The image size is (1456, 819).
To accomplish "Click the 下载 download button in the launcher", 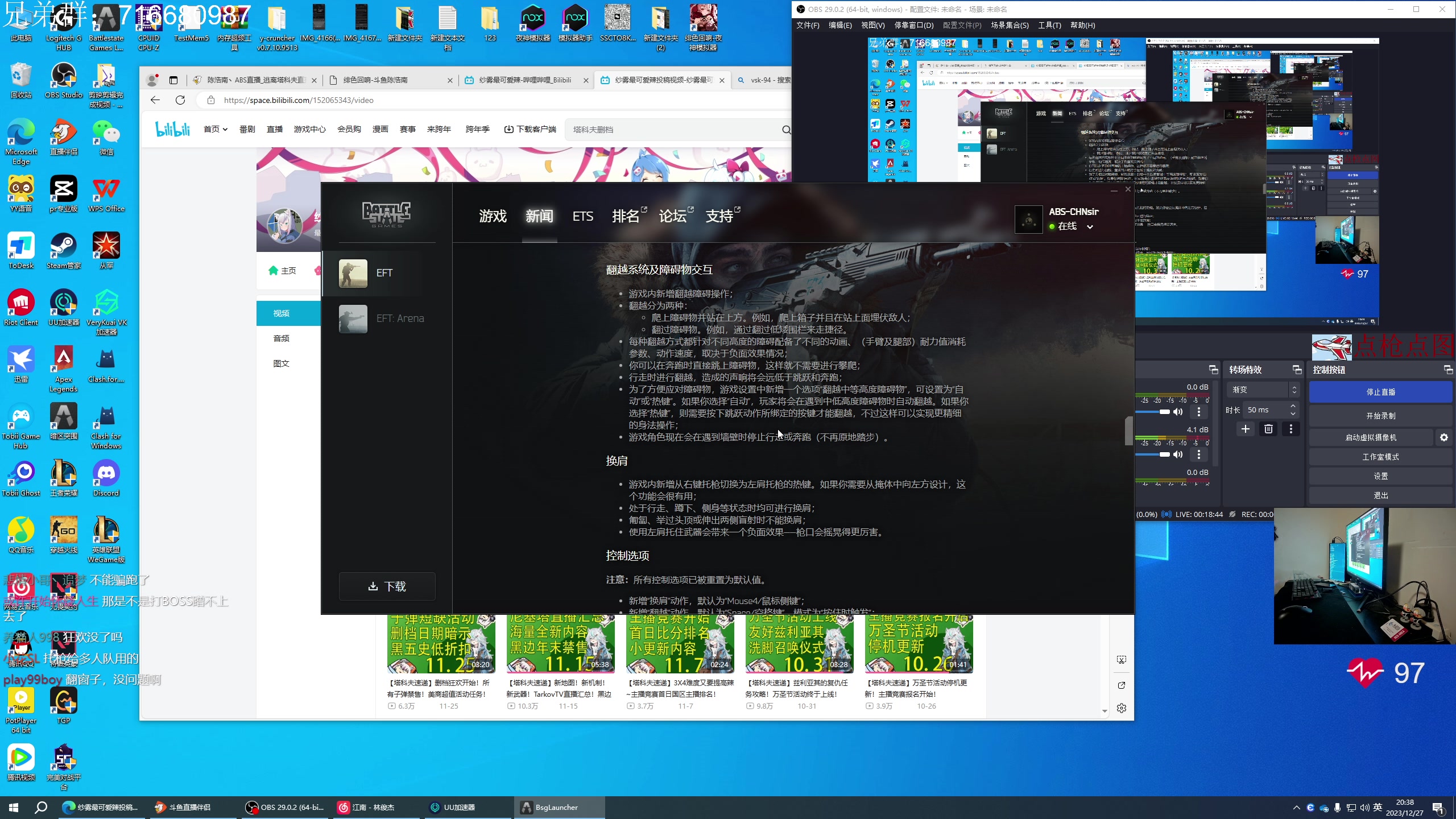I will (387, 586).
